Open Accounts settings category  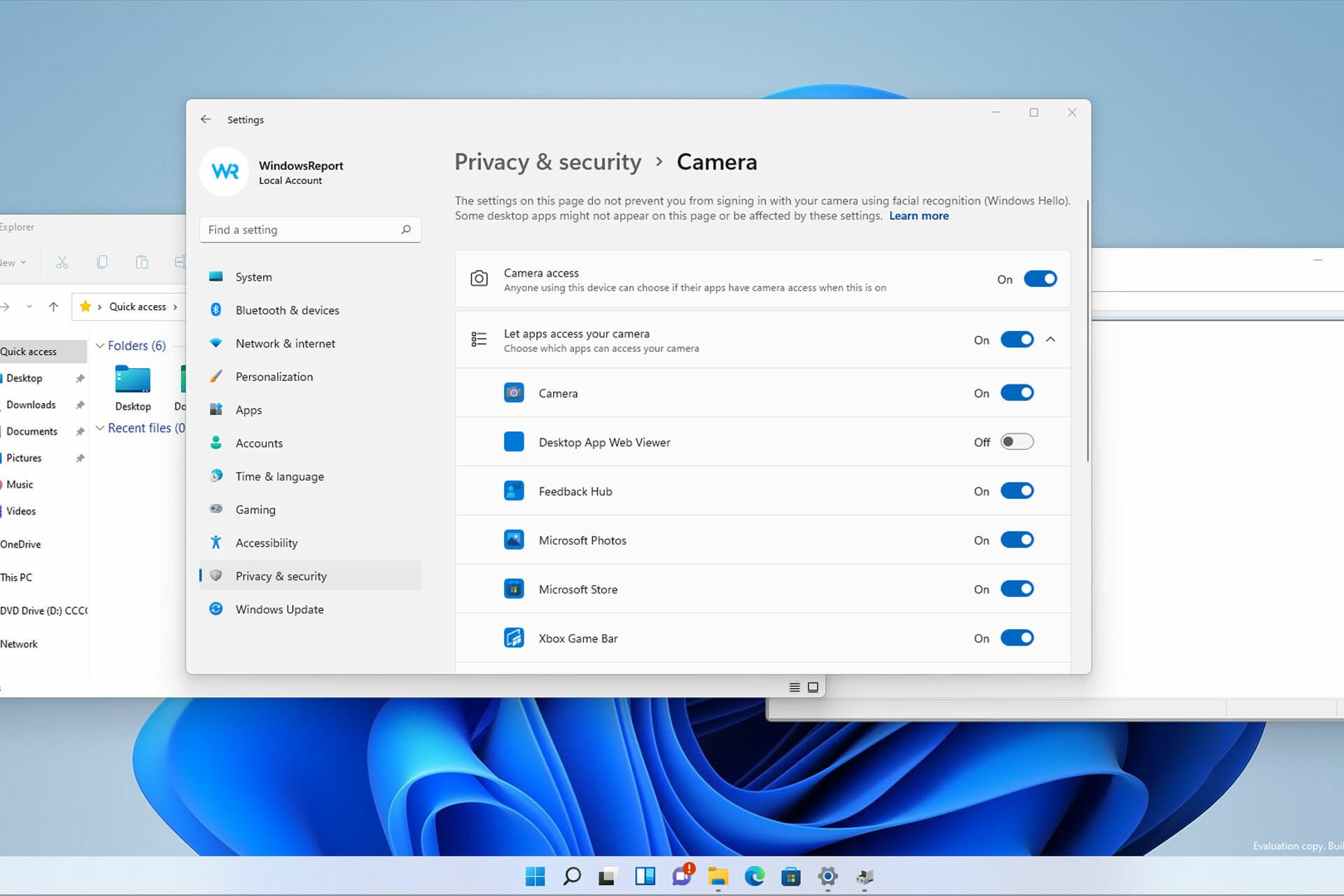tap(310, 443)
